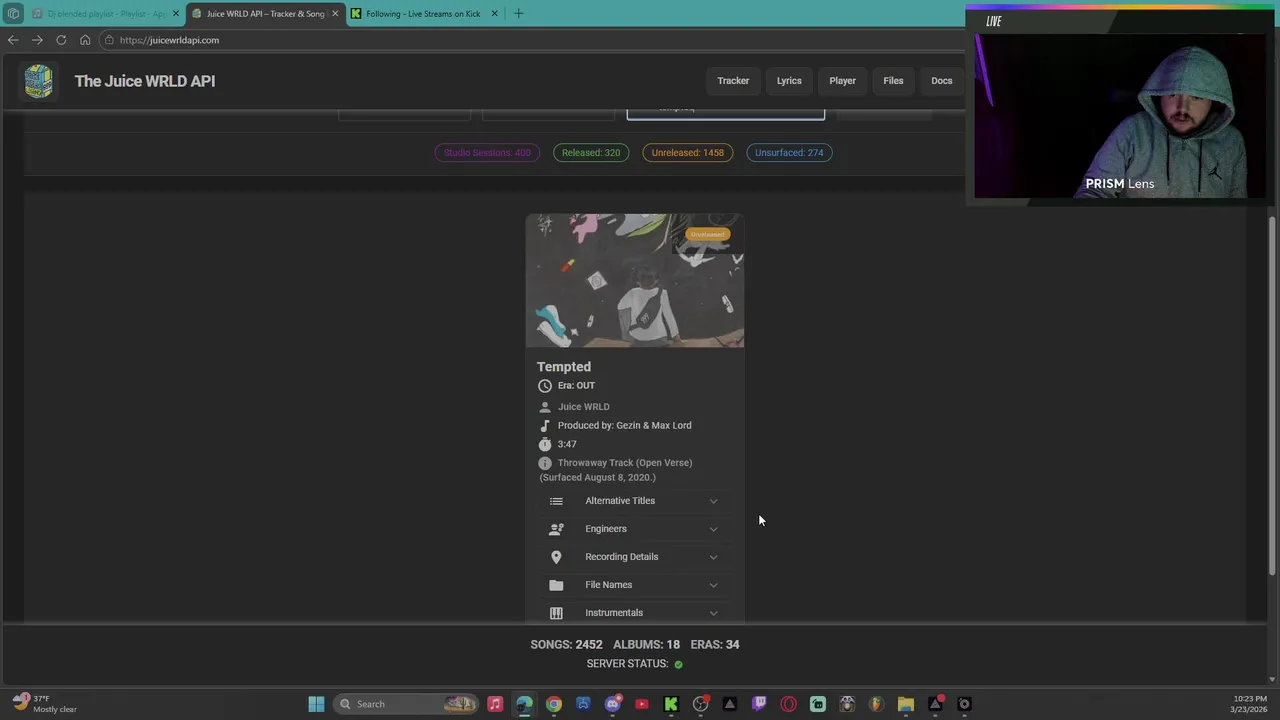Screen dimensions: 1280x720
Task: Click the taskbar clock showing 10:23 PM
Action: tap(1248, 704)
